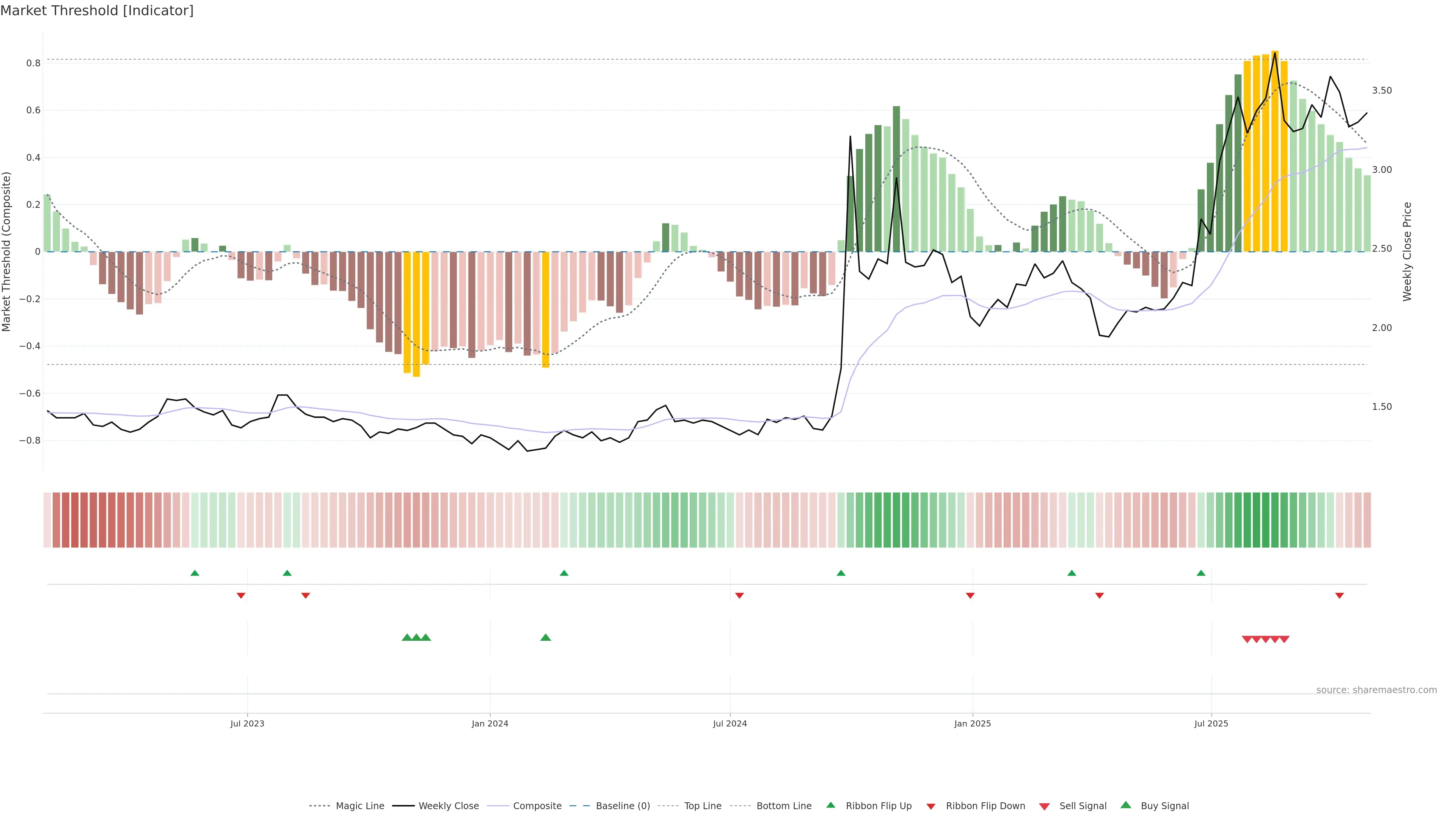
Task: Click the Buy Signal legend triangle icon
Action: click(x=1125, y=805)
